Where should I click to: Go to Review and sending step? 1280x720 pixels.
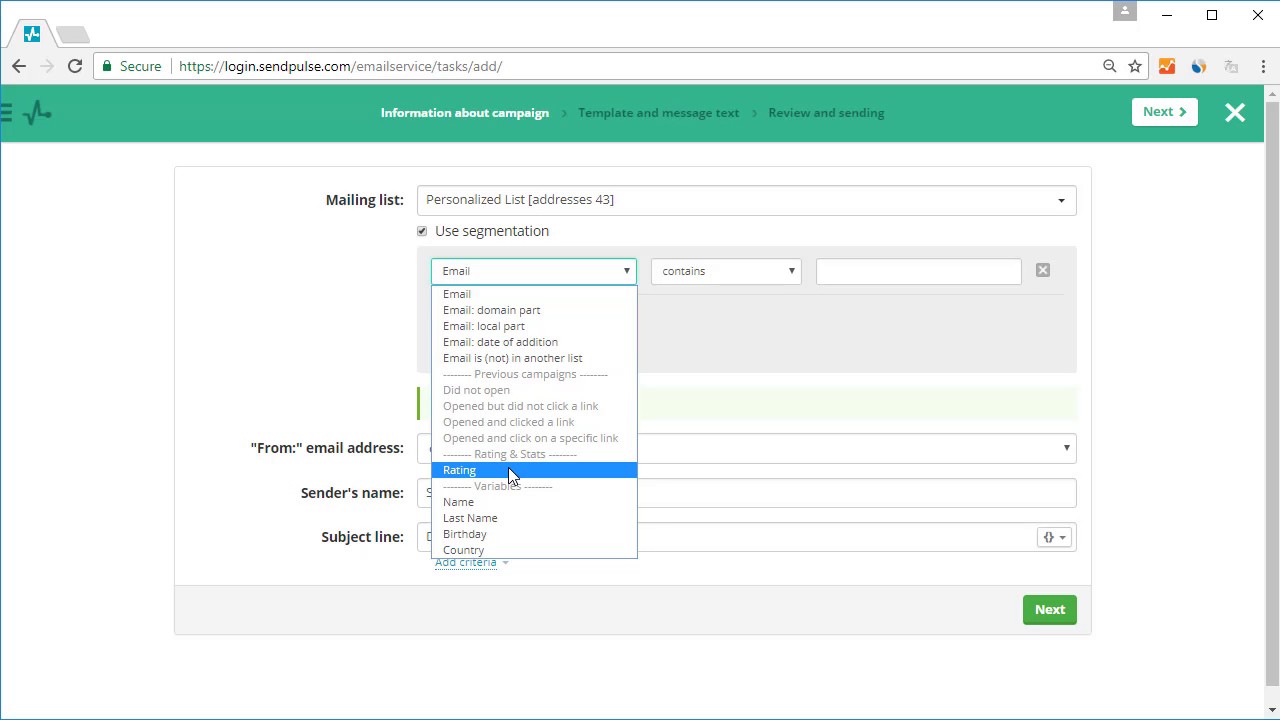(x=826, y=113)
